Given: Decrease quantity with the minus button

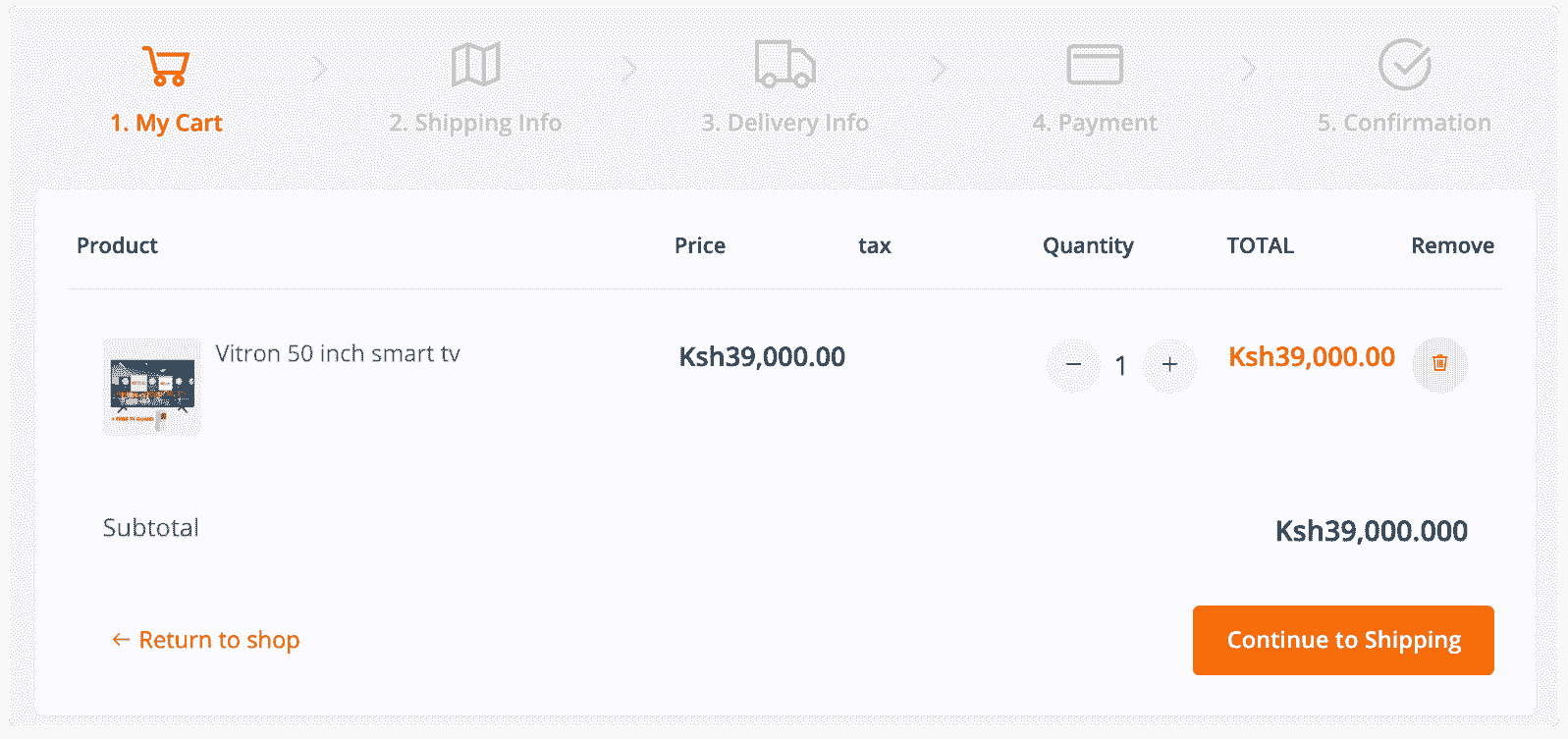Looking at the screenshot, I should coord(1073,365).
